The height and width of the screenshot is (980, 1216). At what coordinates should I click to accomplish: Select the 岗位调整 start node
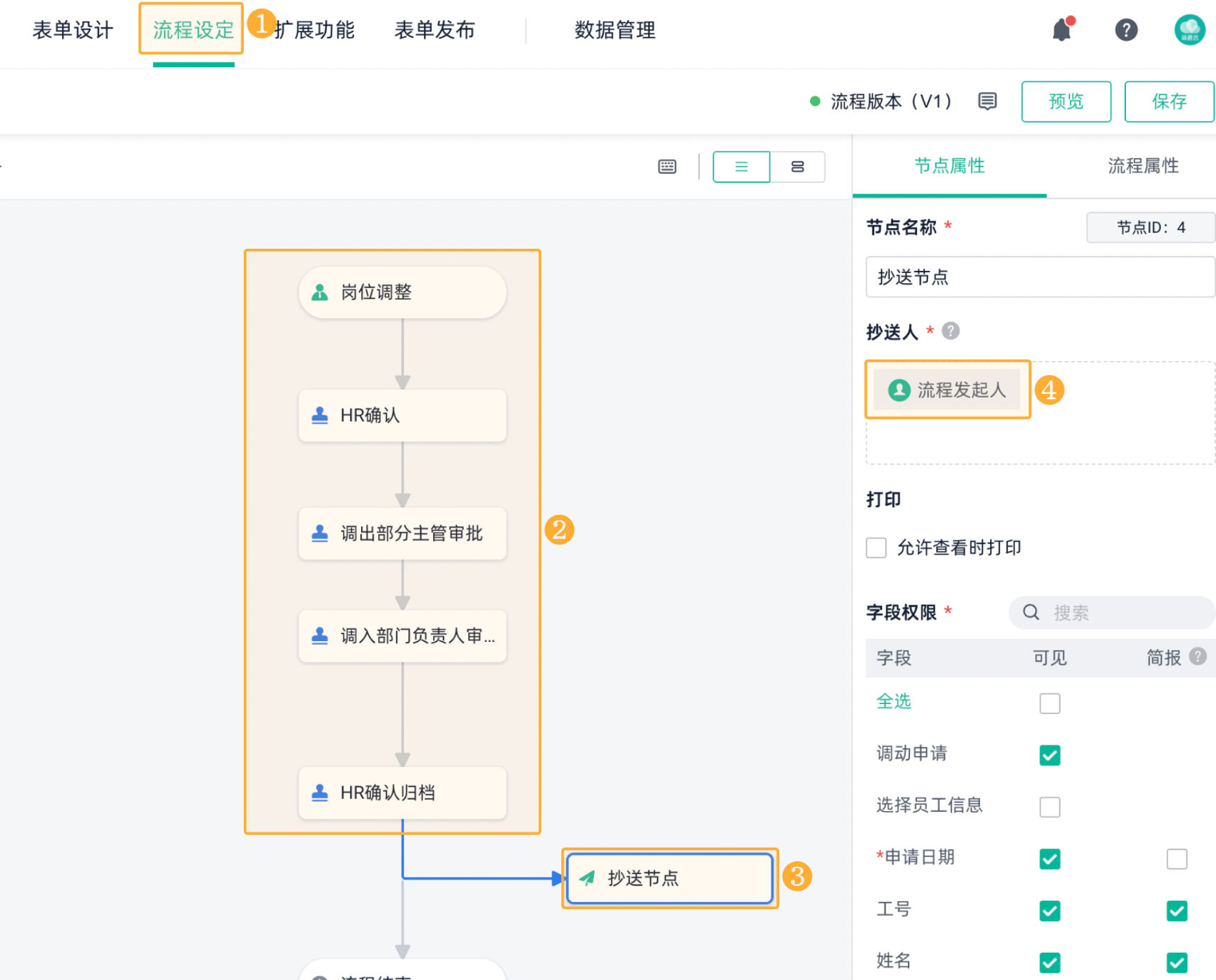(x=402, y=292)
